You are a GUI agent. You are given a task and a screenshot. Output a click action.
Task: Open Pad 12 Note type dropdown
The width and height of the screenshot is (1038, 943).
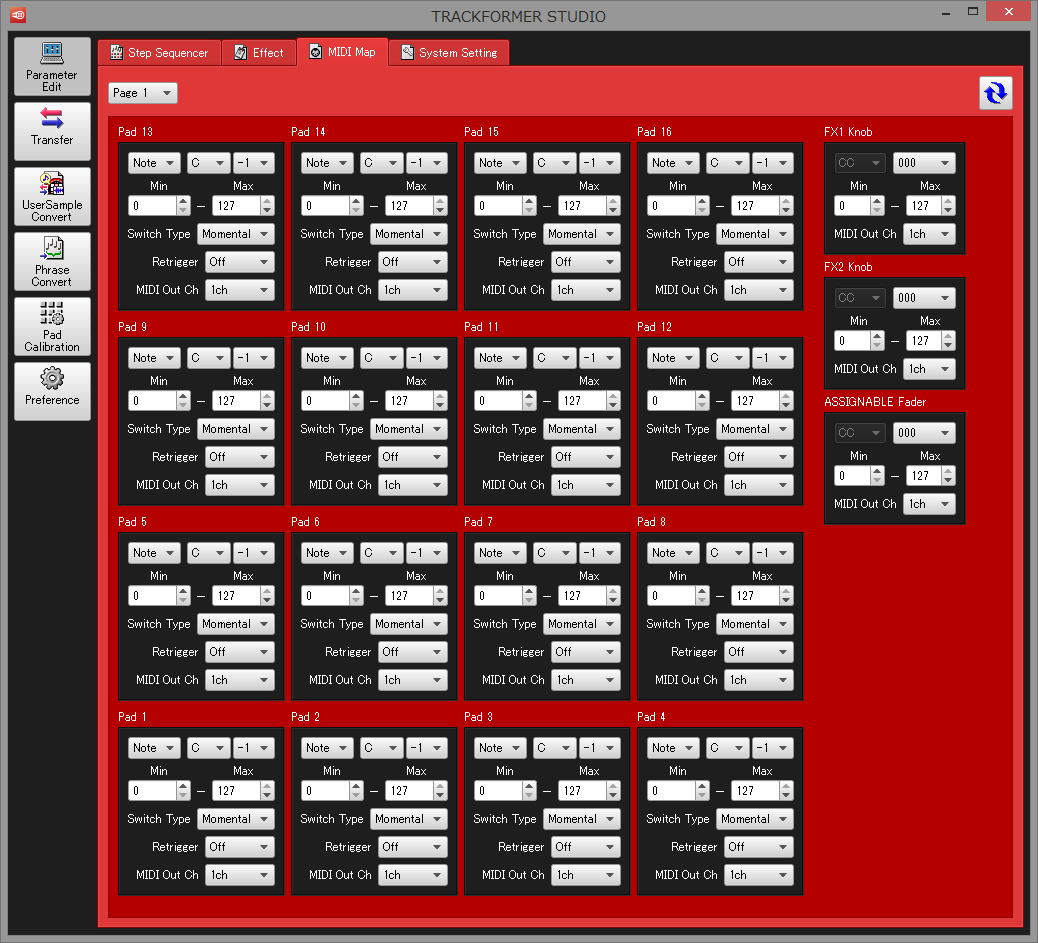[673, 358]
